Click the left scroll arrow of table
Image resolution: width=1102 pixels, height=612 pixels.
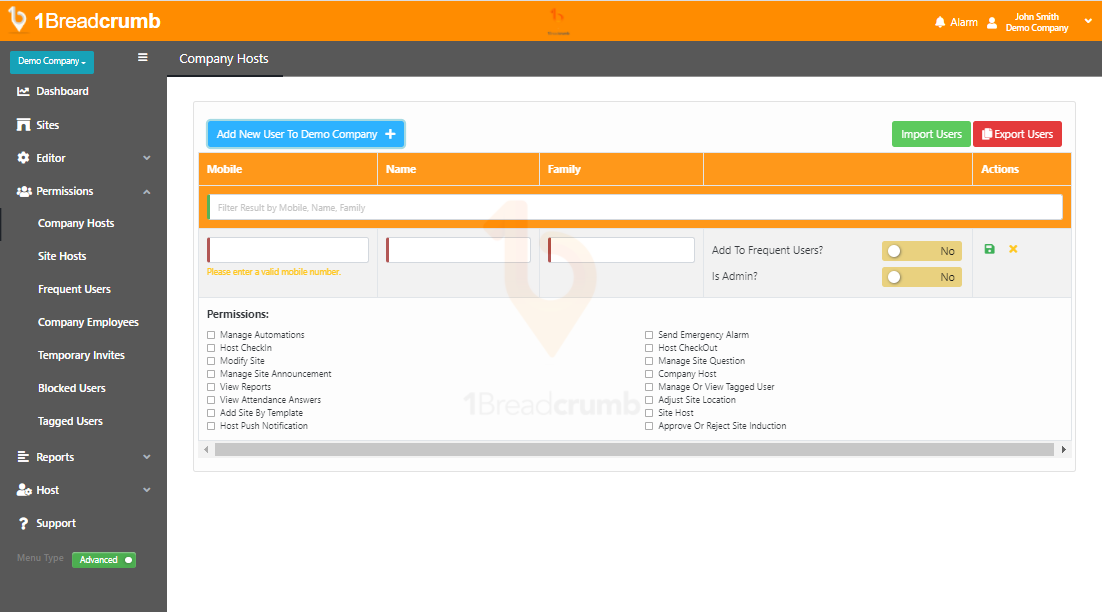[206, 449]
